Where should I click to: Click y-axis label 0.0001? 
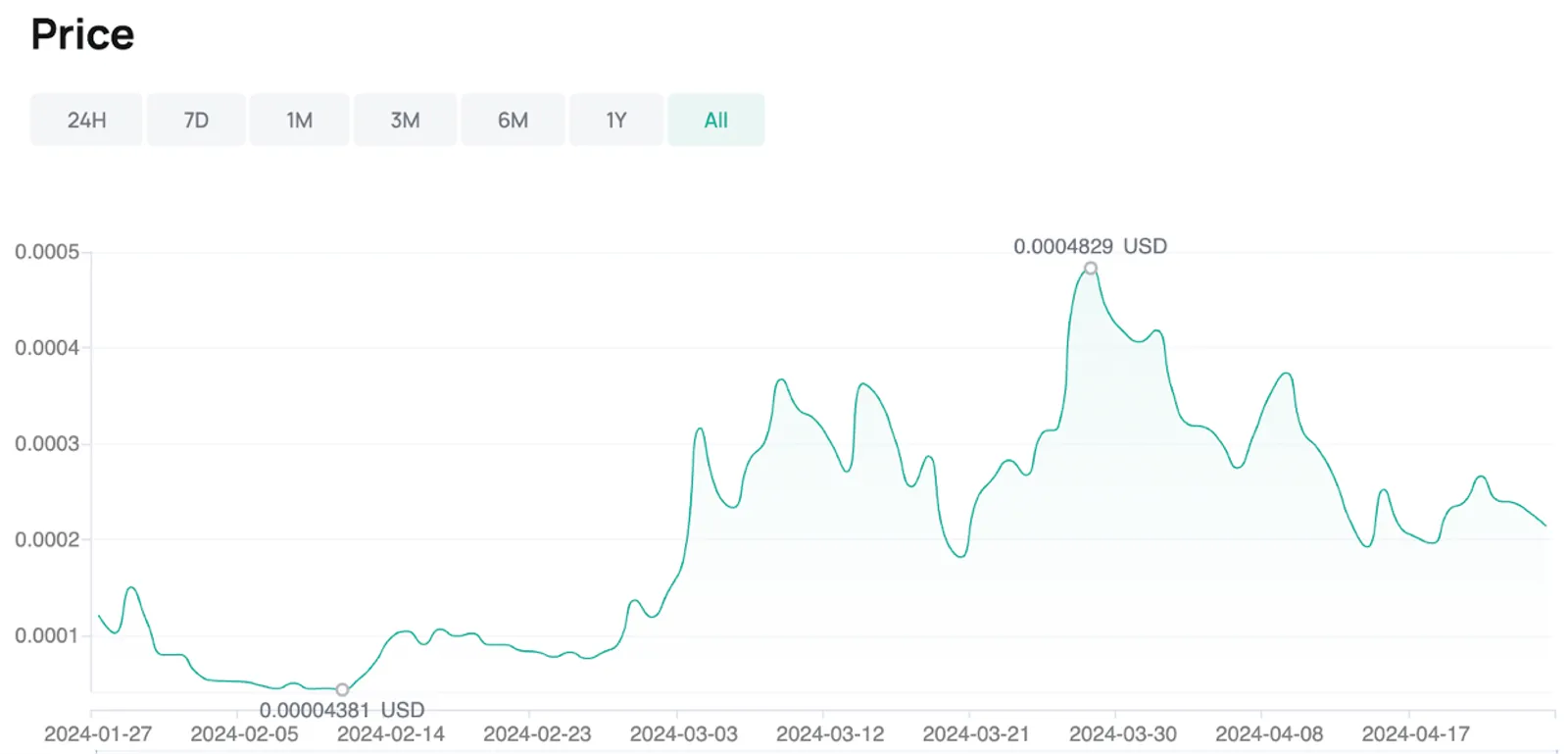coord(46,635)
